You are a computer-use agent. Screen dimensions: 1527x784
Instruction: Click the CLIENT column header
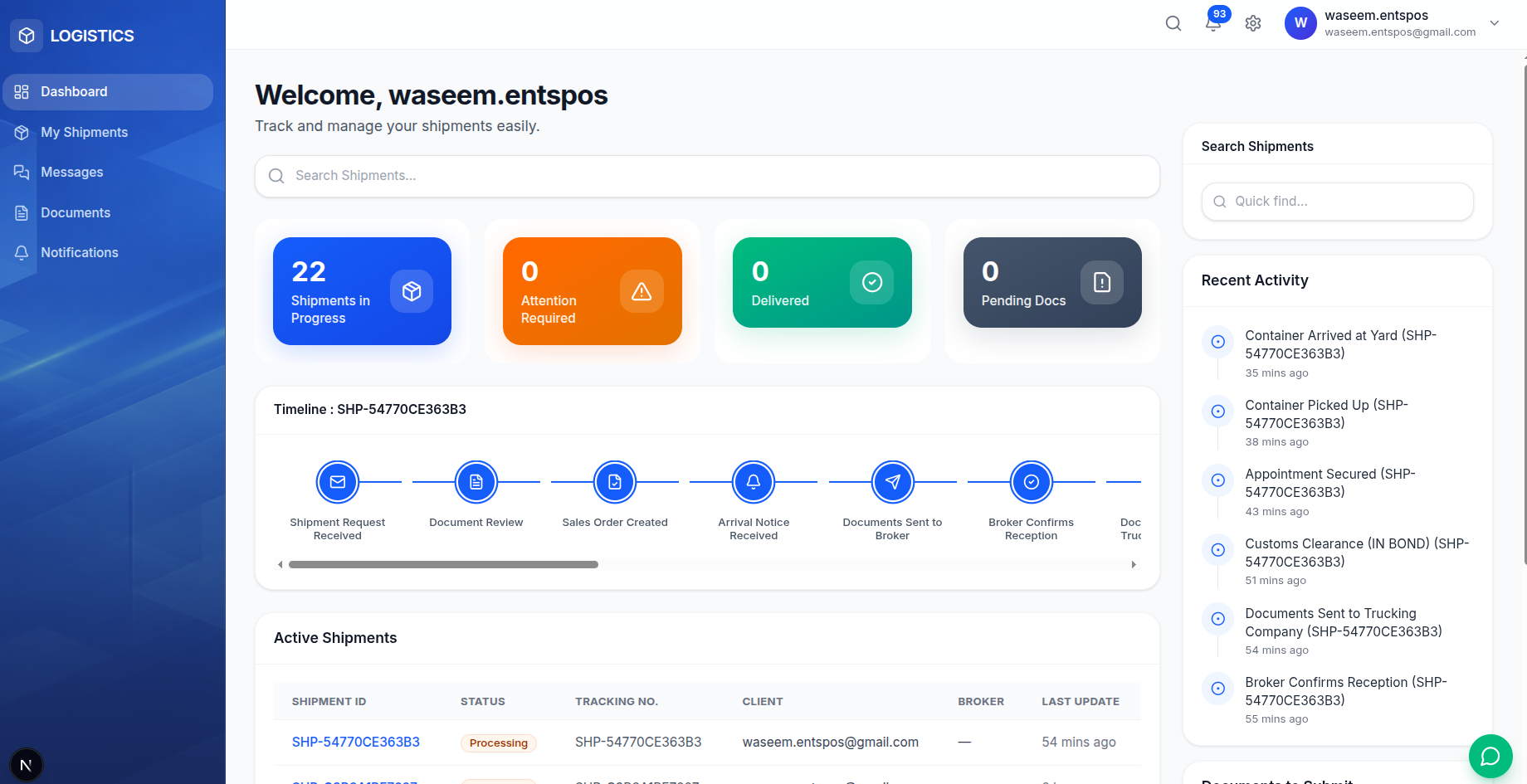pyautogui.click(x=763, y=702)
